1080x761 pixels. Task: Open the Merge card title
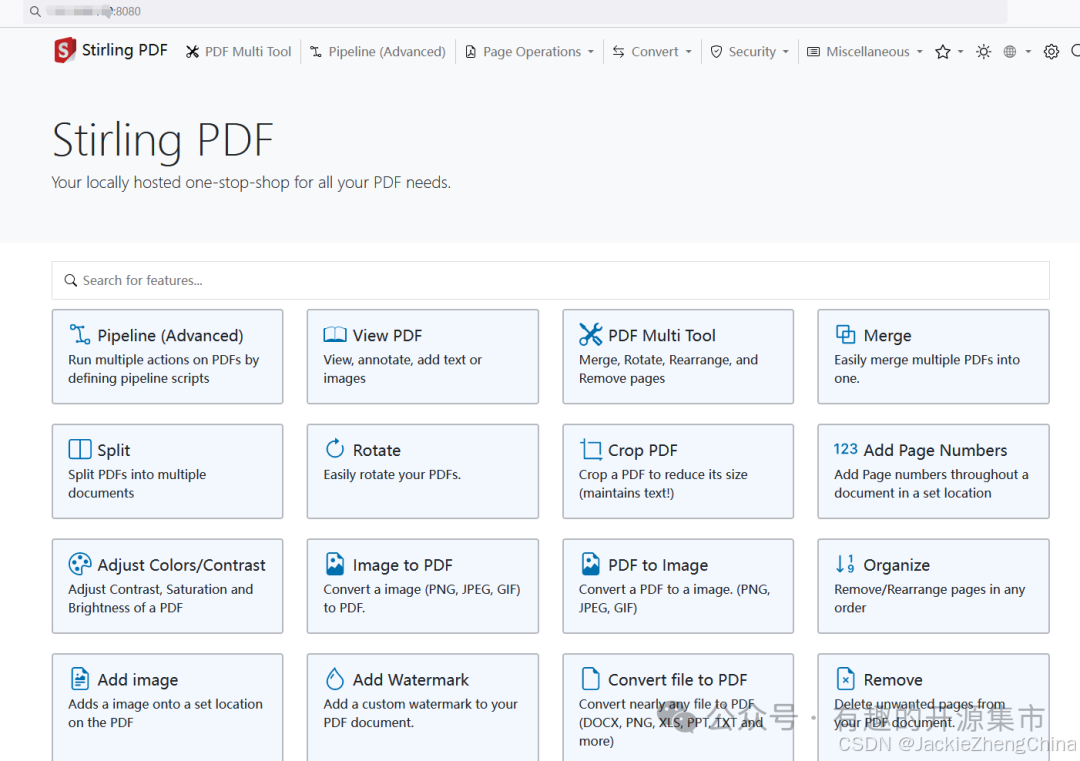(x=887, y=336)
